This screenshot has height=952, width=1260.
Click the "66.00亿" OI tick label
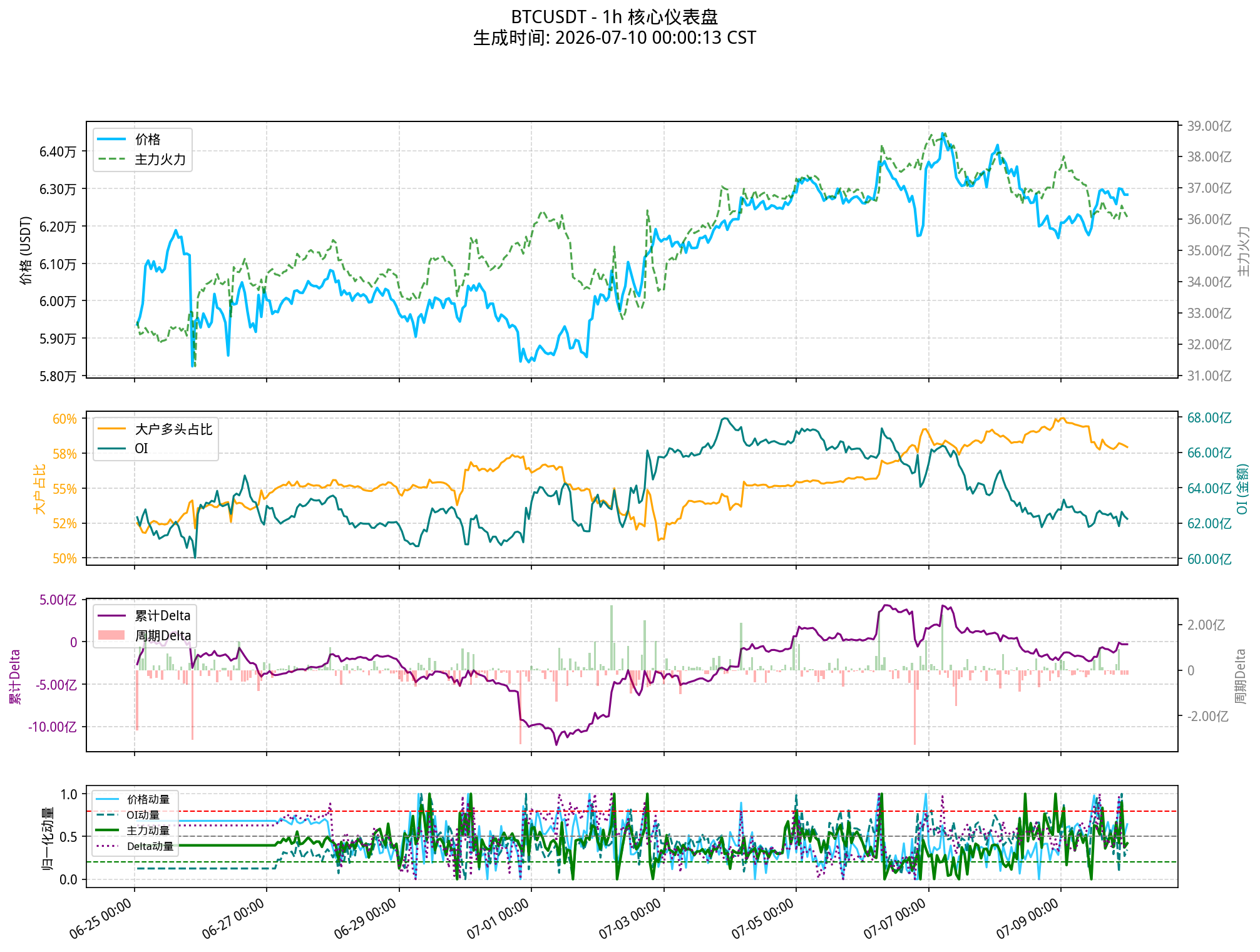[x=1209, y=453]
